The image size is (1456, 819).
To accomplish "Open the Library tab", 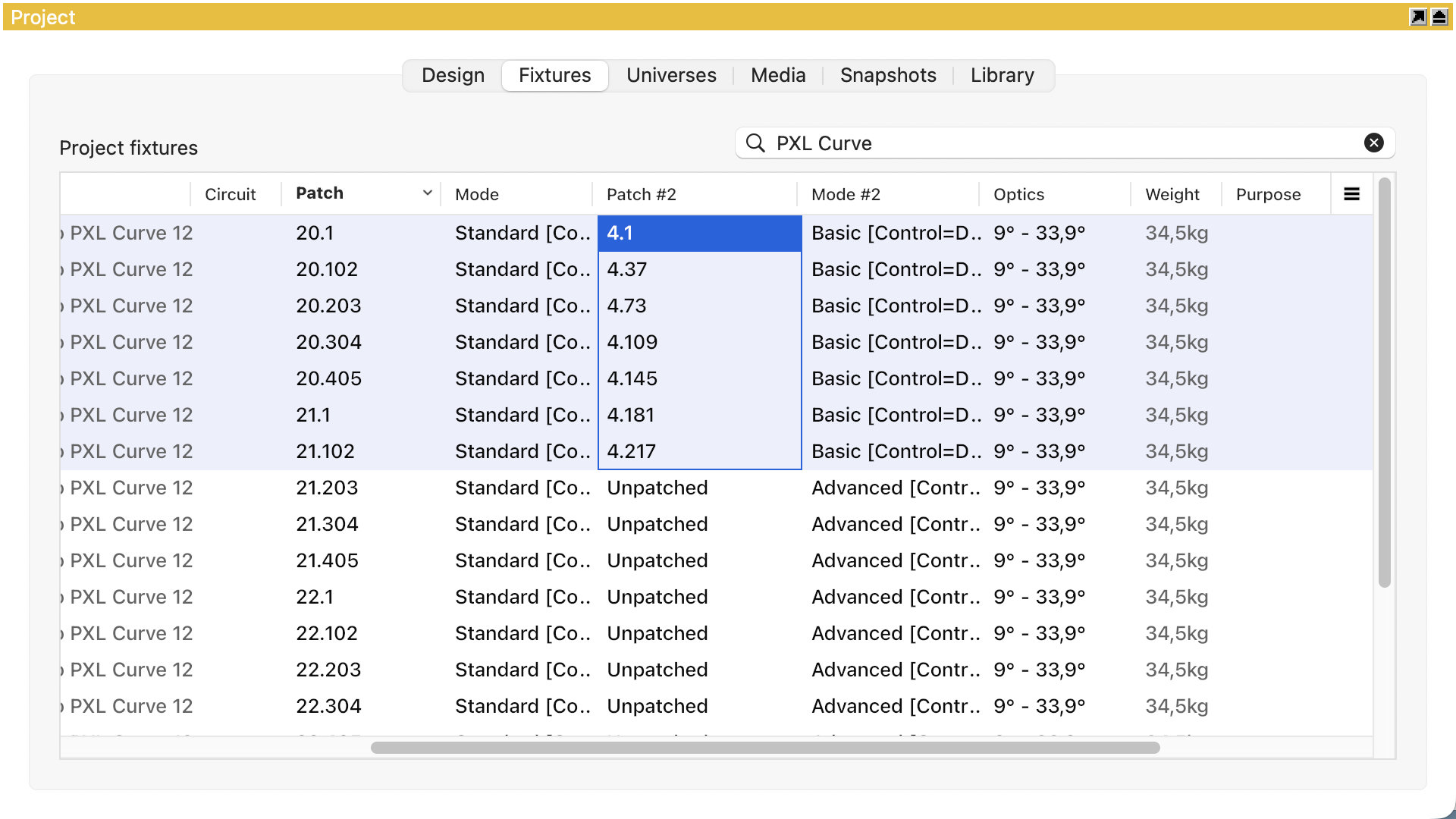I will coord(1002,75).
